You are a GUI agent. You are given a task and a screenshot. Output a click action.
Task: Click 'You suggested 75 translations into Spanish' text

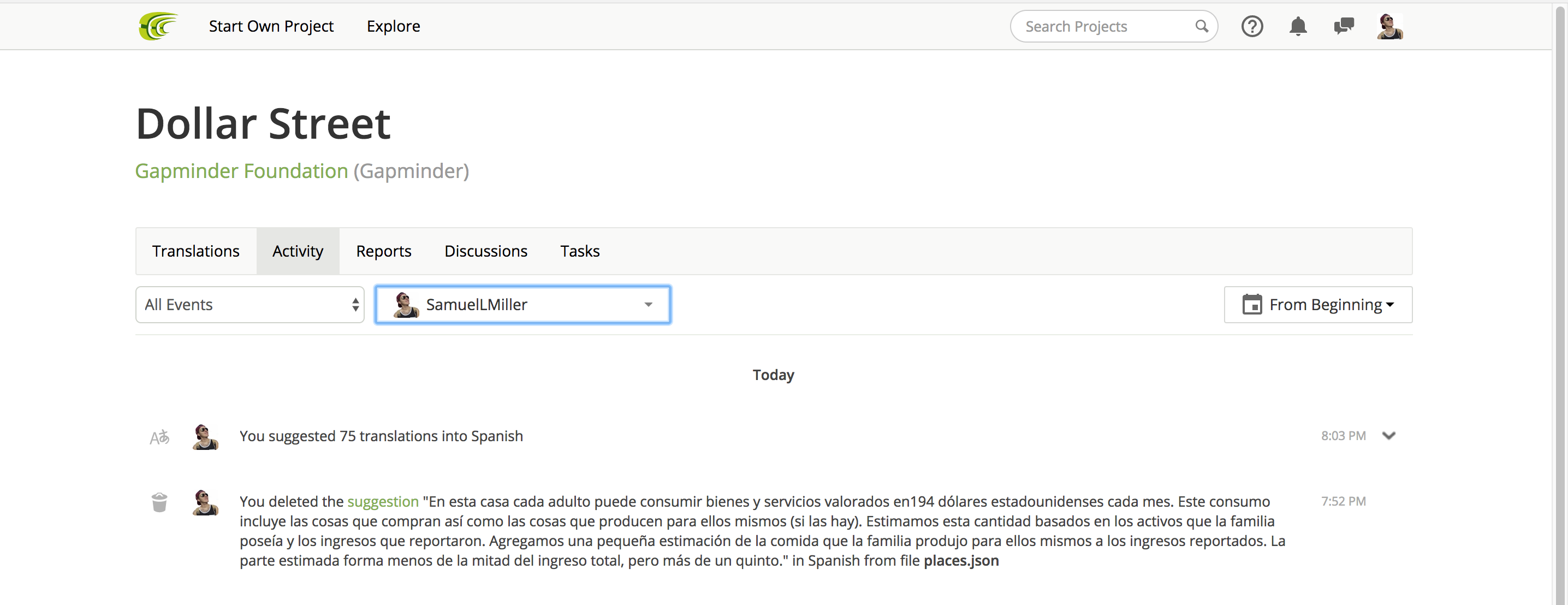(381, 436)
